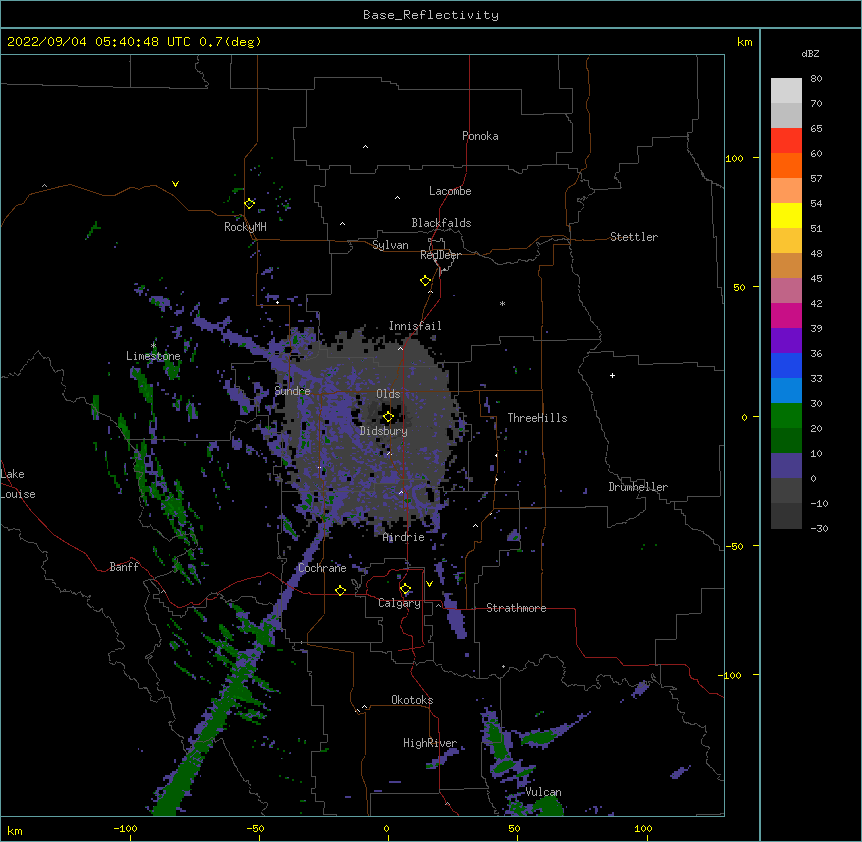Click the yellow marker above Calgary label

coord(405,589)
